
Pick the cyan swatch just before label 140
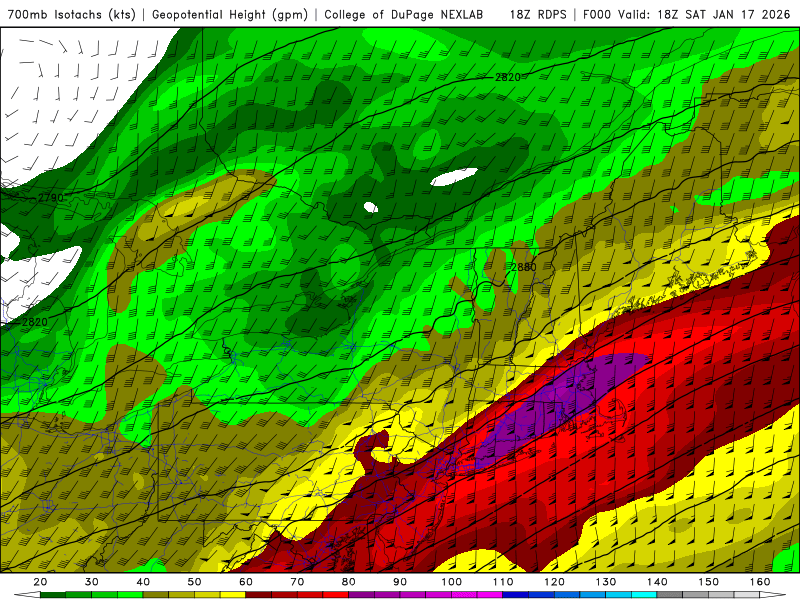click(x=644, y=595)
